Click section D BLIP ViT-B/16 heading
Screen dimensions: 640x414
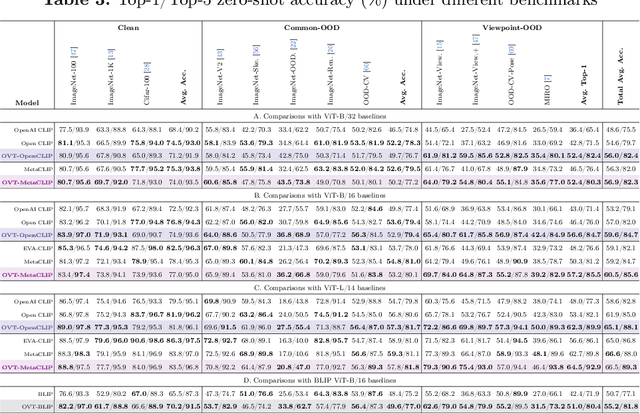pos(322,381)
